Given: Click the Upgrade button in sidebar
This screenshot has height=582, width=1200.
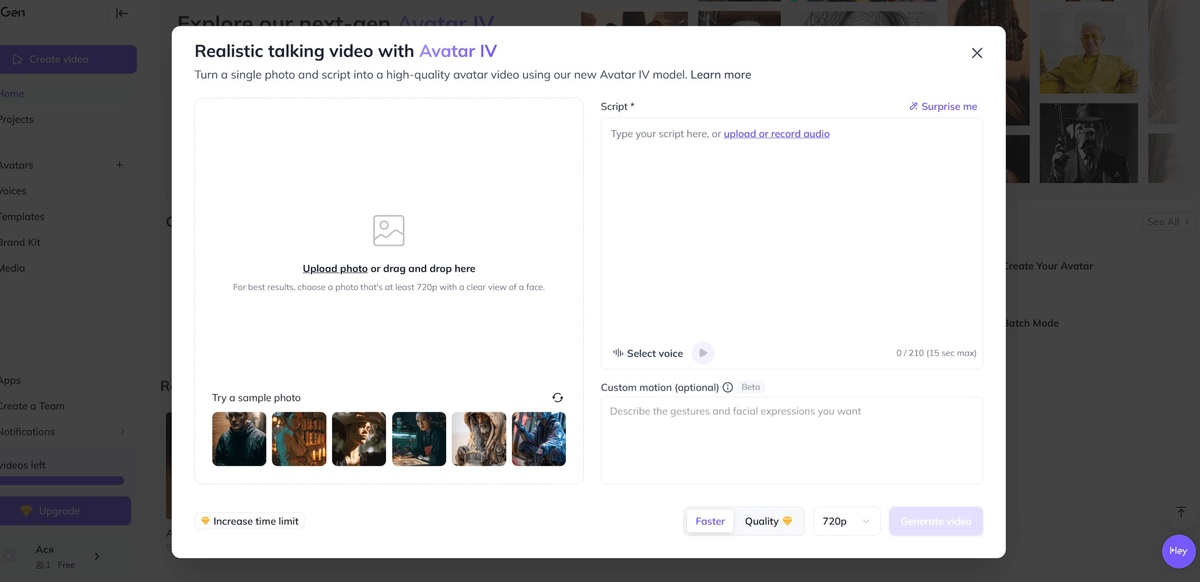Looking at the screenshot, I should pos(63,511).
